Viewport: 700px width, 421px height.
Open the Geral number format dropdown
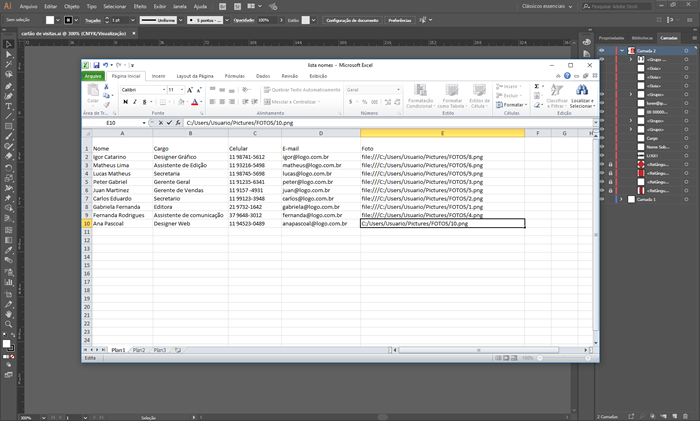click(398, 90)
